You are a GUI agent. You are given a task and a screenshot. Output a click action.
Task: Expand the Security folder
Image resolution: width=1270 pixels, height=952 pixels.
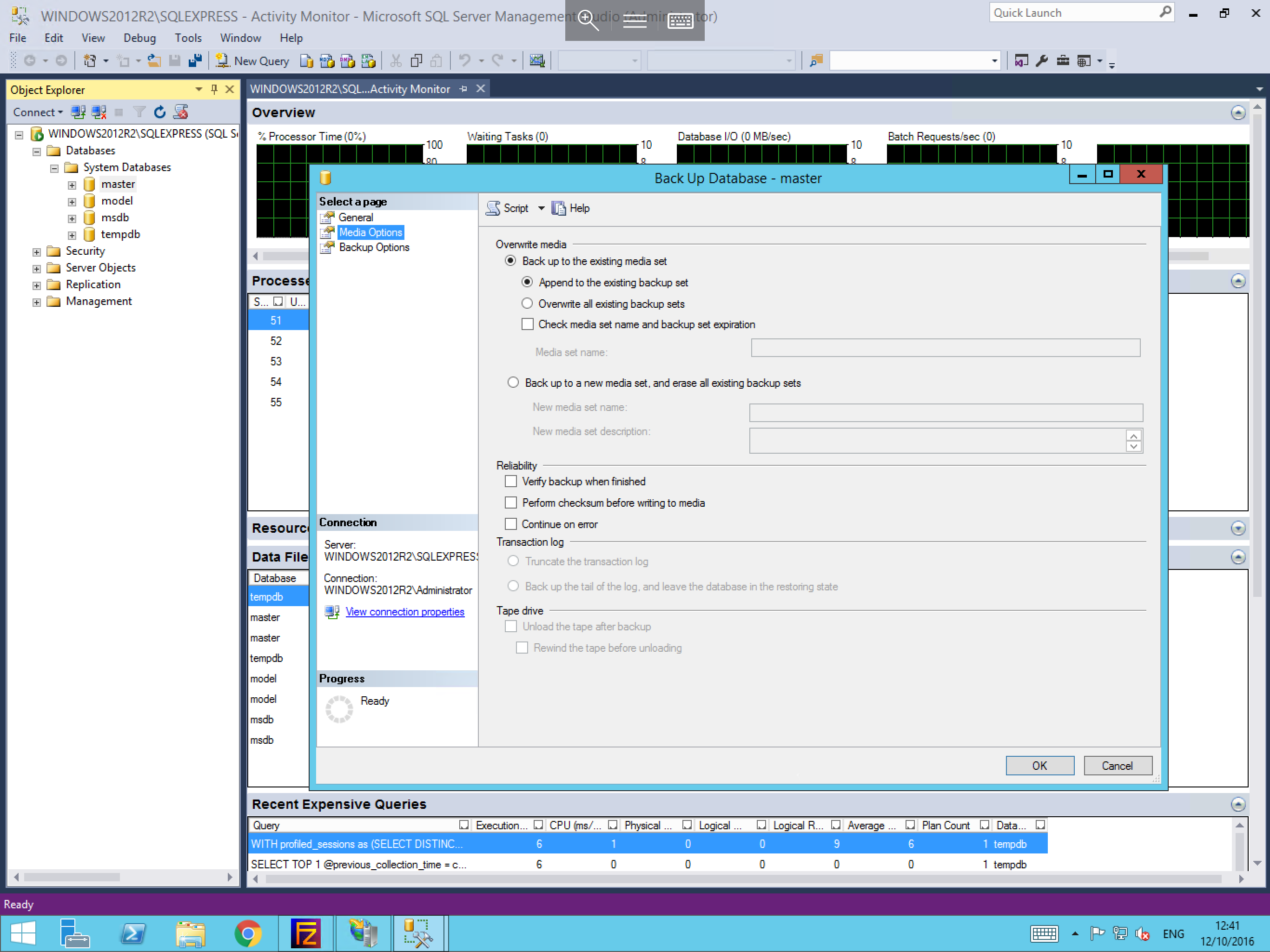pos(37,251)
